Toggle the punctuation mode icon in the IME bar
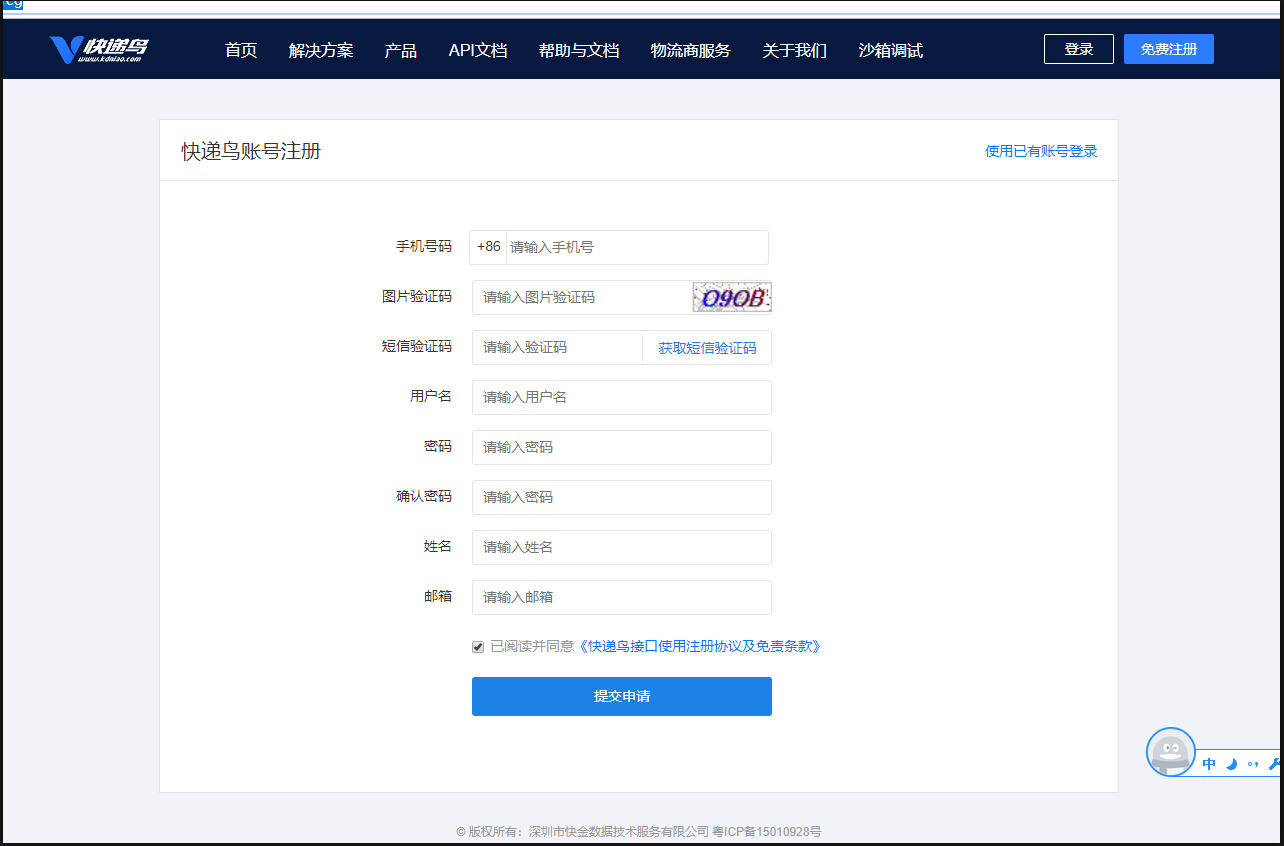The image size is (1284, 846). [1253, 764]
